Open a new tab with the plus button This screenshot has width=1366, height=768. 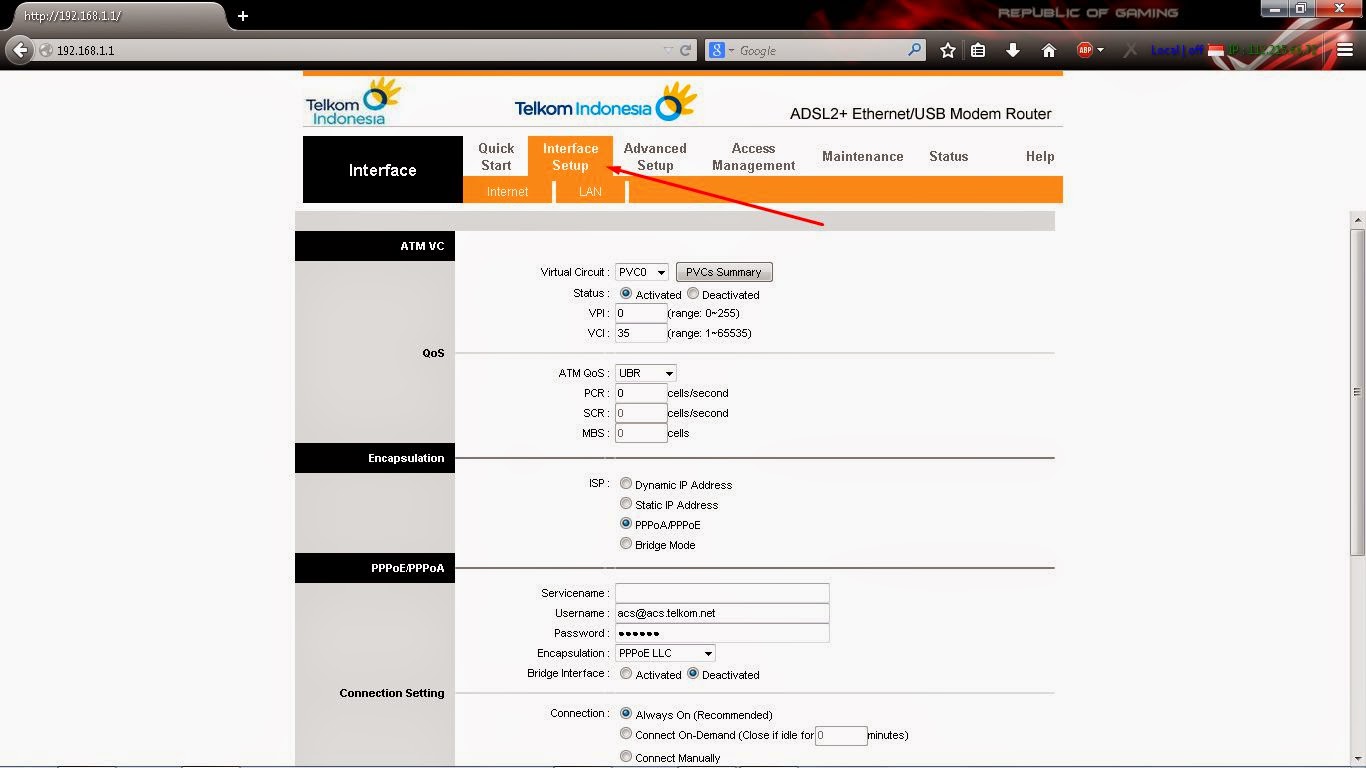pos(243,16)
